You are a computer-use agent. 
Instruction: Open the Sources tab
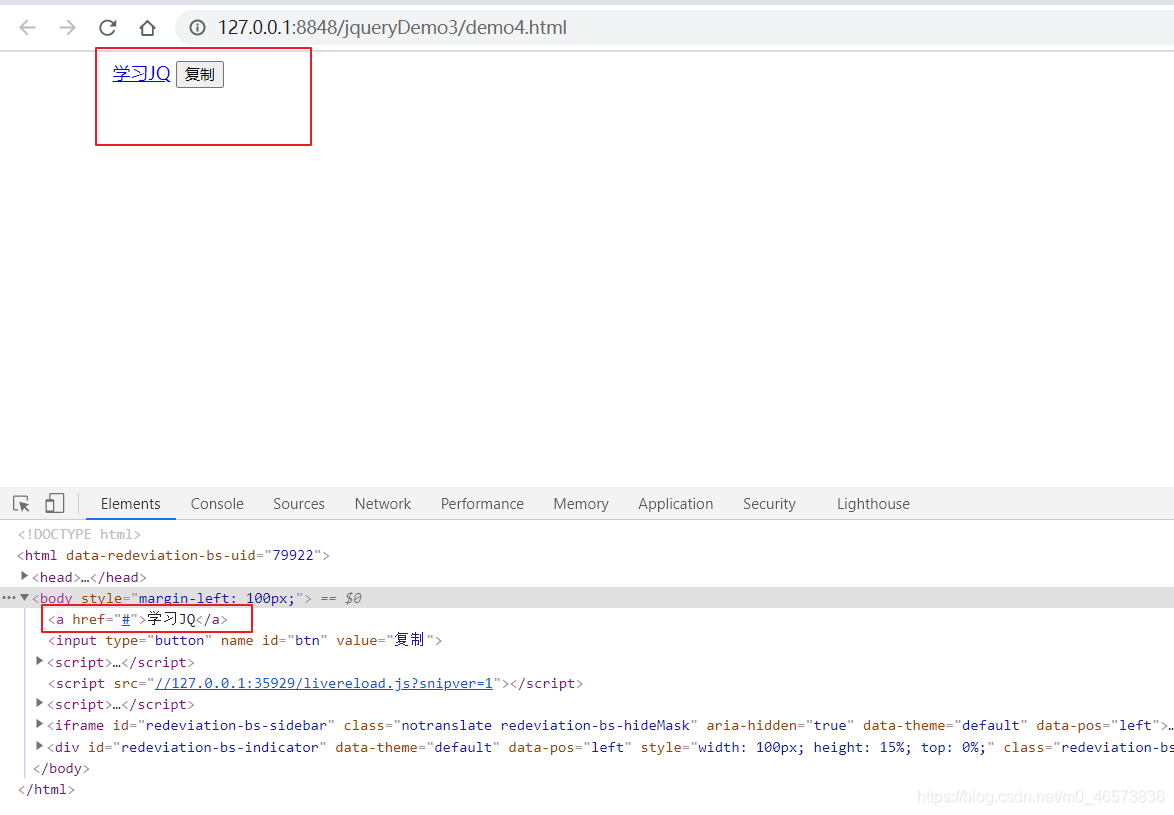click(x=299, y=504)
